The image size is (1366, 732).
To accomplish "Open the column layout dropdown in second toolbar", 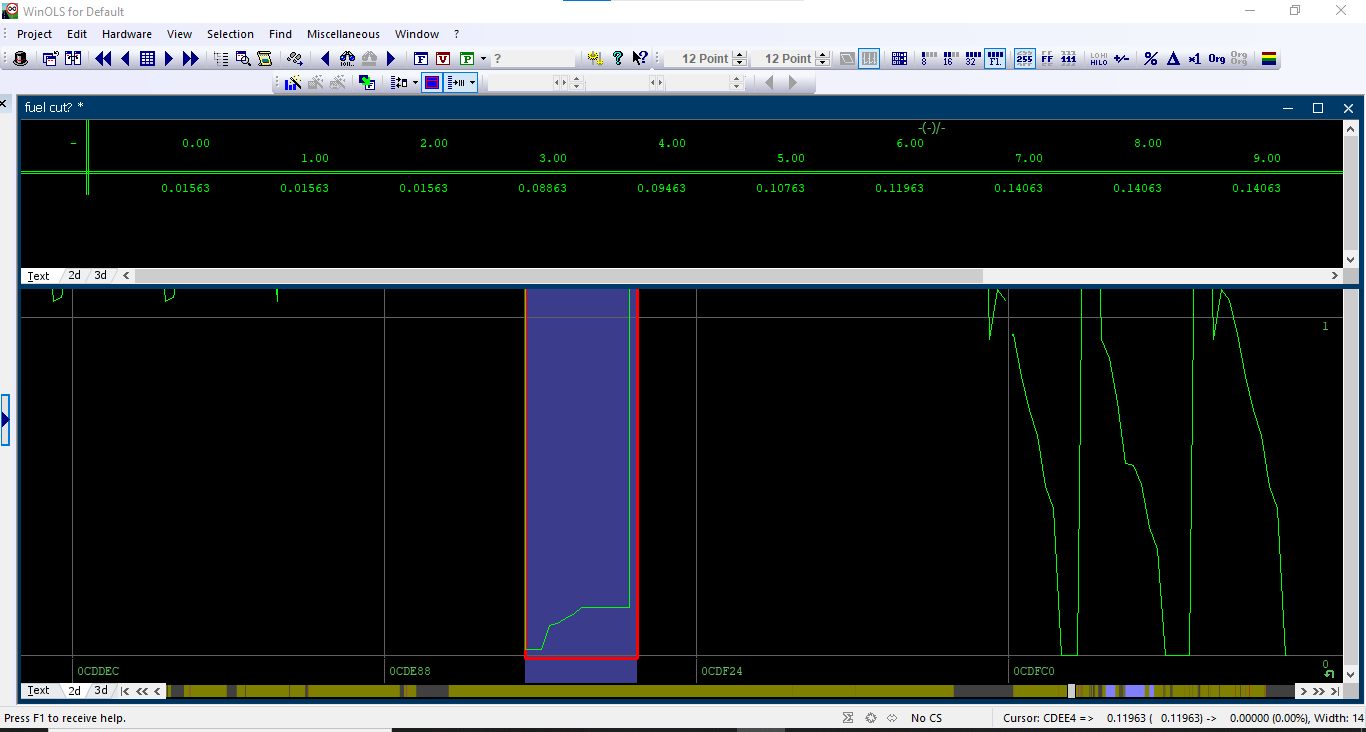I will pos(472,83).
